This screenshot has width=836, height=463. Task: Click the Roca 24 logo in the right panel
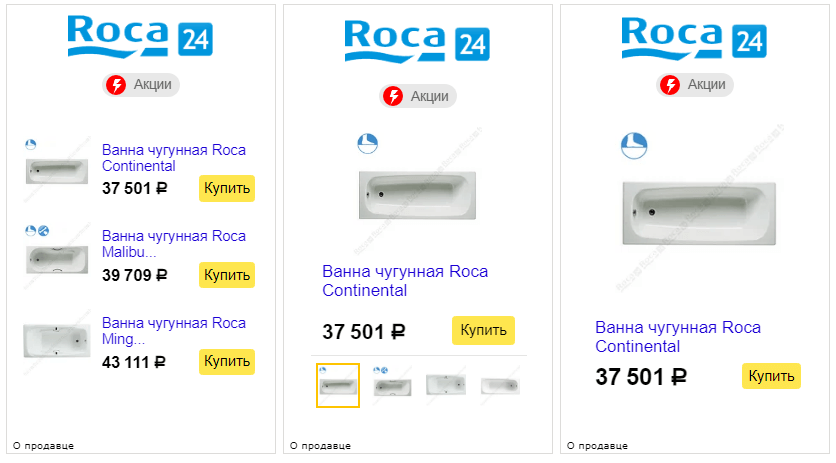tap(694, 36)
